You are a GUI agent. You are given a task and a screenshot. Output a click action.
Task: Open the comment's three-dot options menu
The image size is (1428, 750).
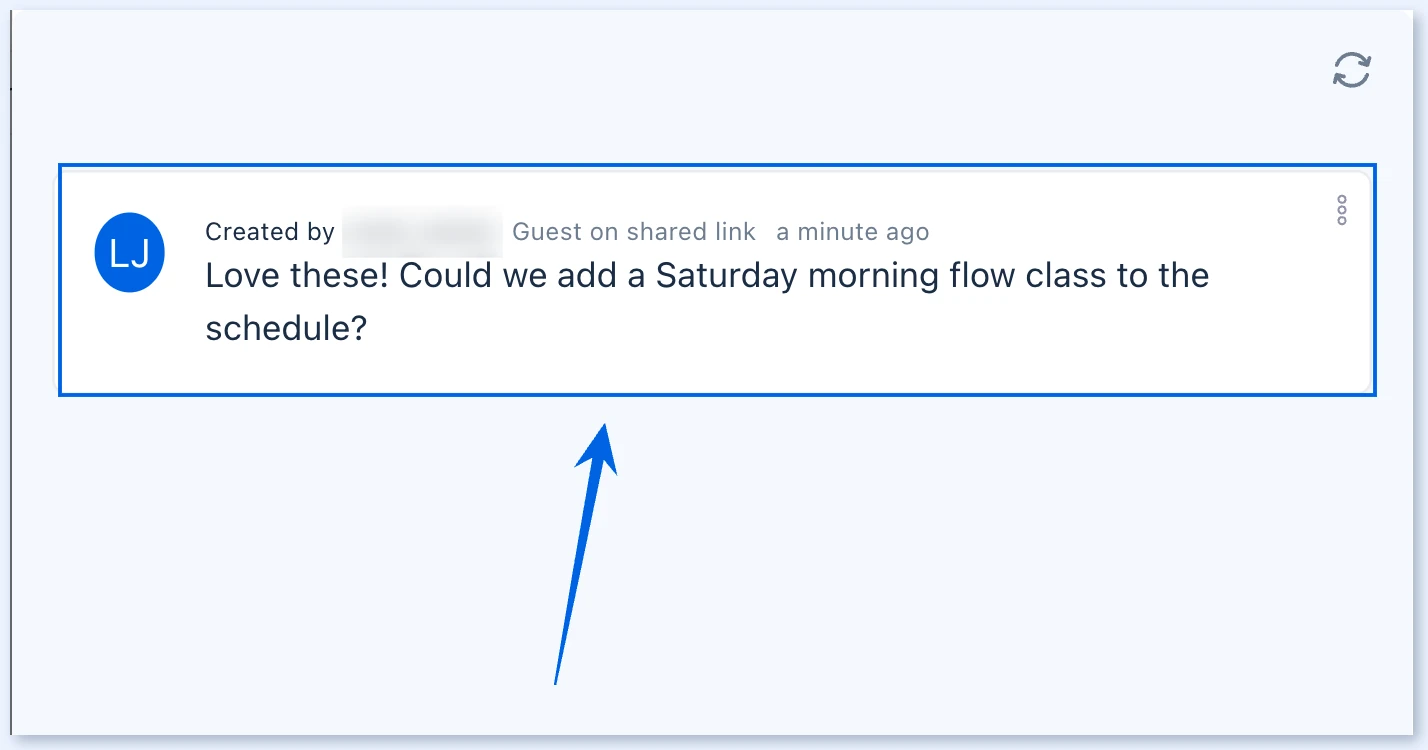(x=1342, y=210)
